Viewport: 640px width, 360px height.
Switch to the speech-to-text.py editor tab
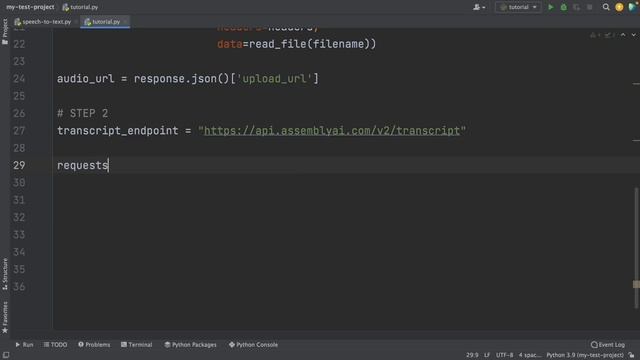click(43, 22)
